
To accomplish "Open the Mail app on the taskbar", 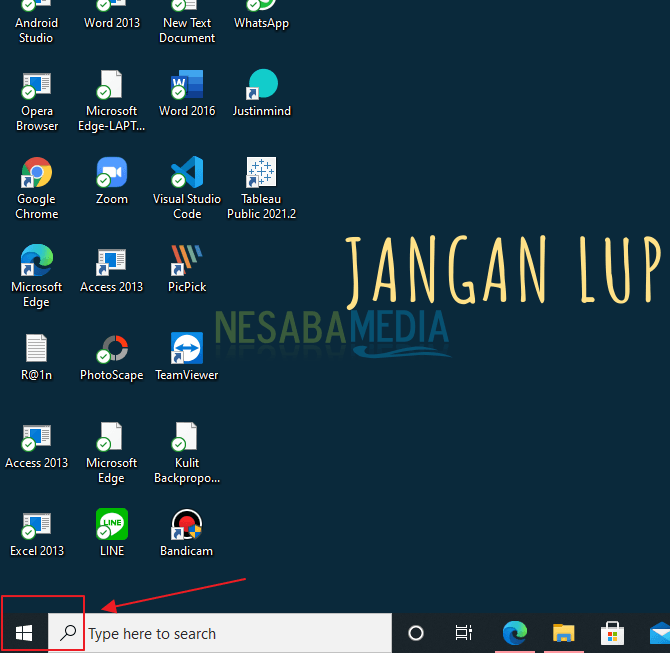I will [x=659, y=633].
